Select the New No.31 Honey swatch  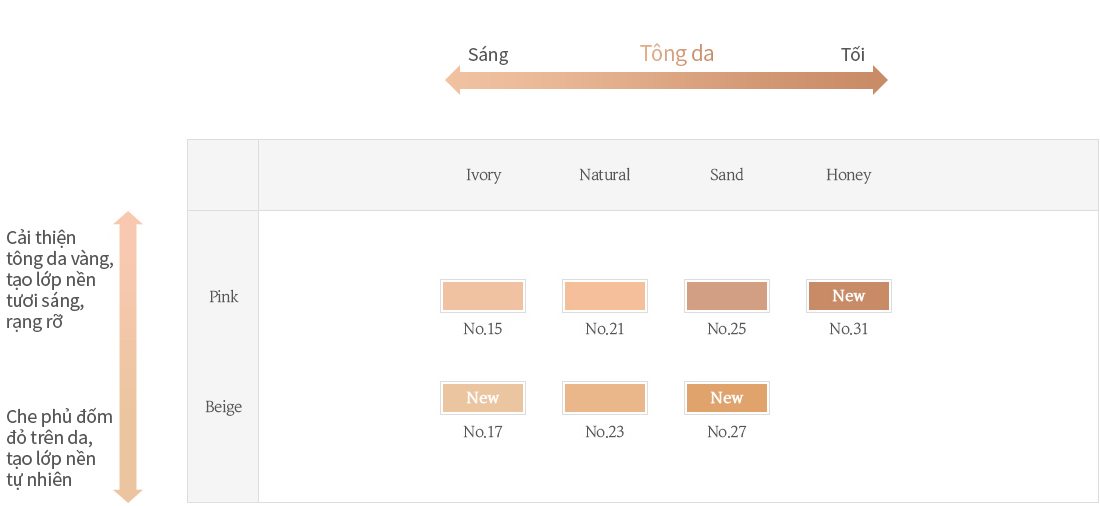(849, 296)
